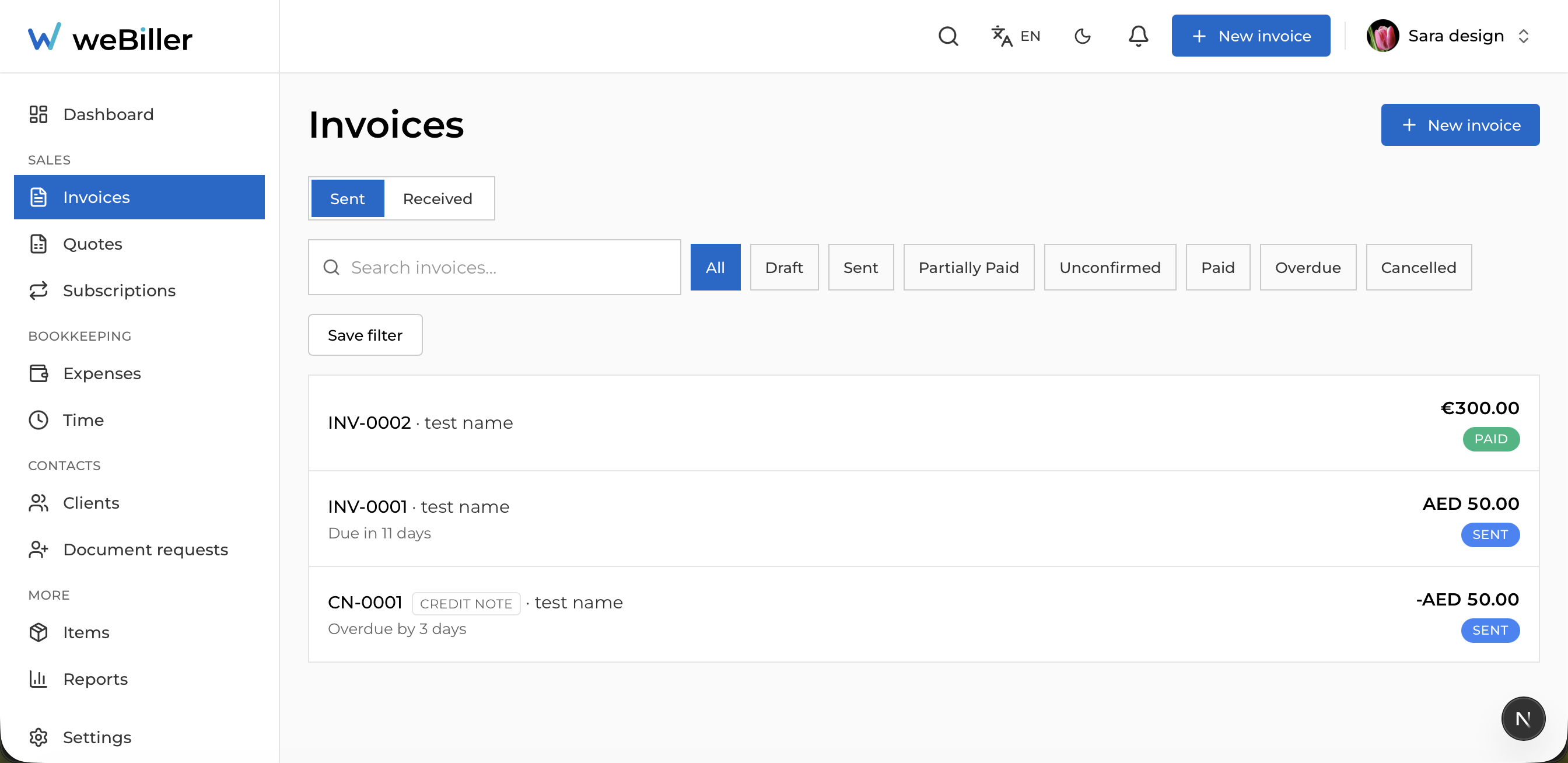
Task: Filter invoices by Cancelled
Action: [x=1418, y=267]
